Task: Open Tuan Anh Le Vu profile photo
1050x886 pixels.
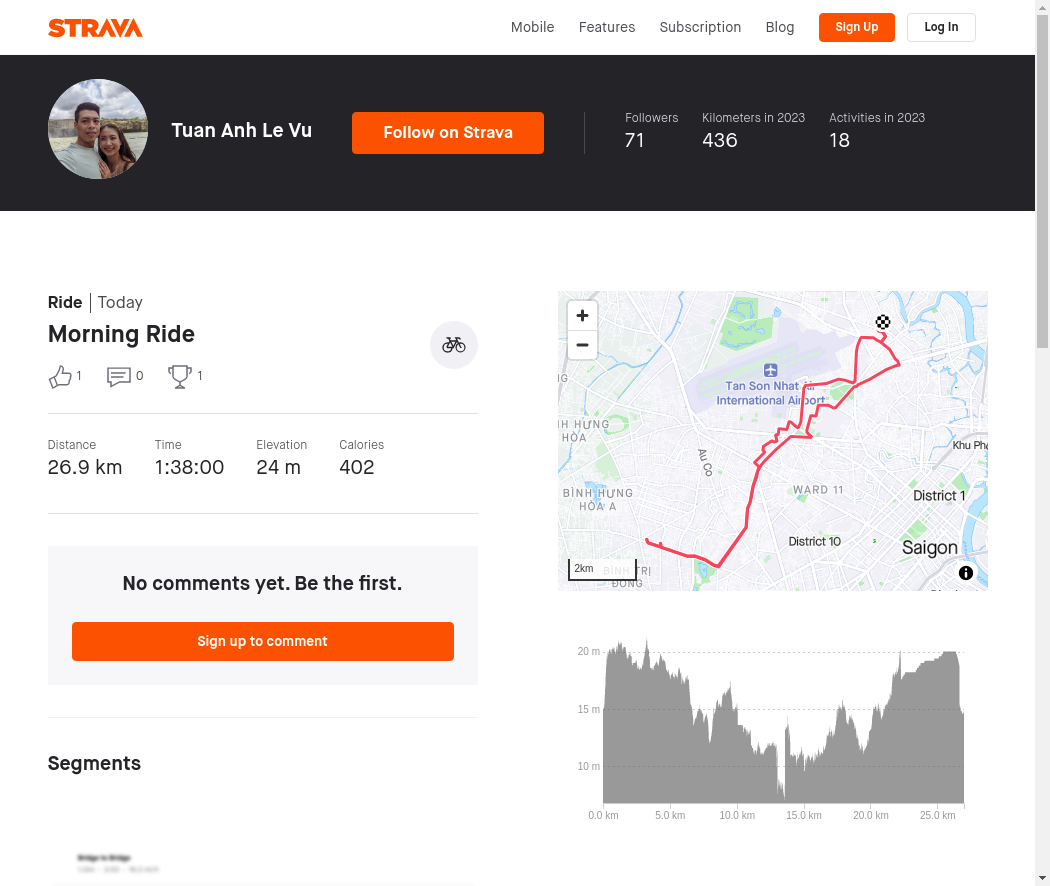Action: pos(98,129)
